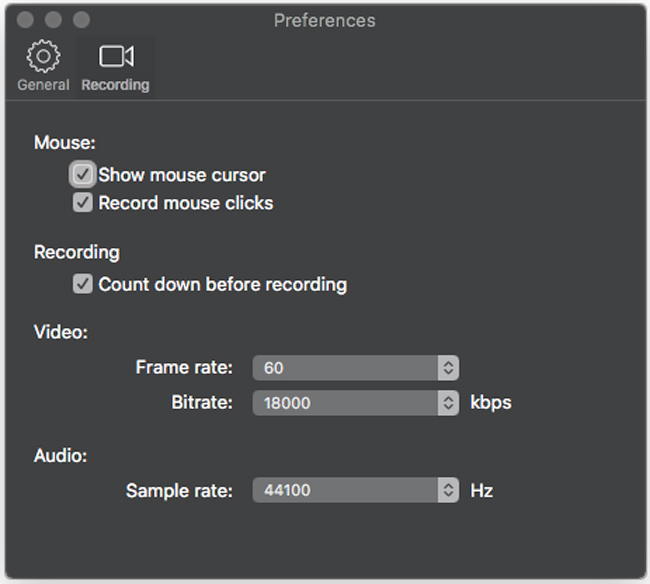Select the Recording camera icon tab
The width and height of the screenshot is (650, 584).
[116, 56]
